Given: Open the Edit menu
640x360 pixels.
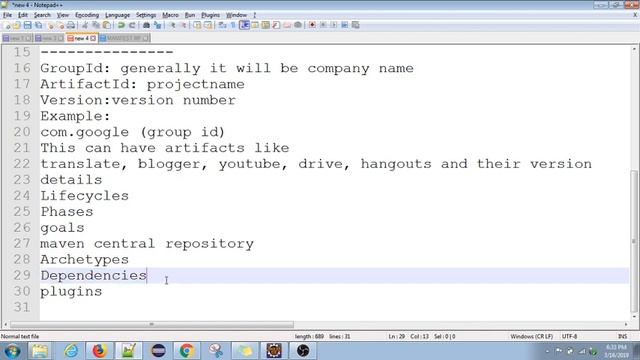Looking at the screenshot, I should pyautogui.click(x=23, y=15).
